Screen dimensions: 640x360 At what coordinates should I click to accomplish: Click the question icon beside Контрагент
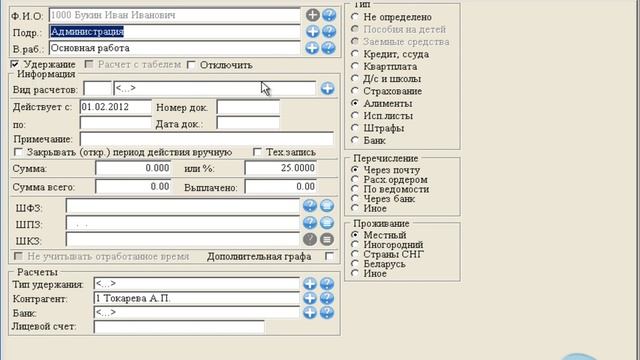tap(327, 298)
